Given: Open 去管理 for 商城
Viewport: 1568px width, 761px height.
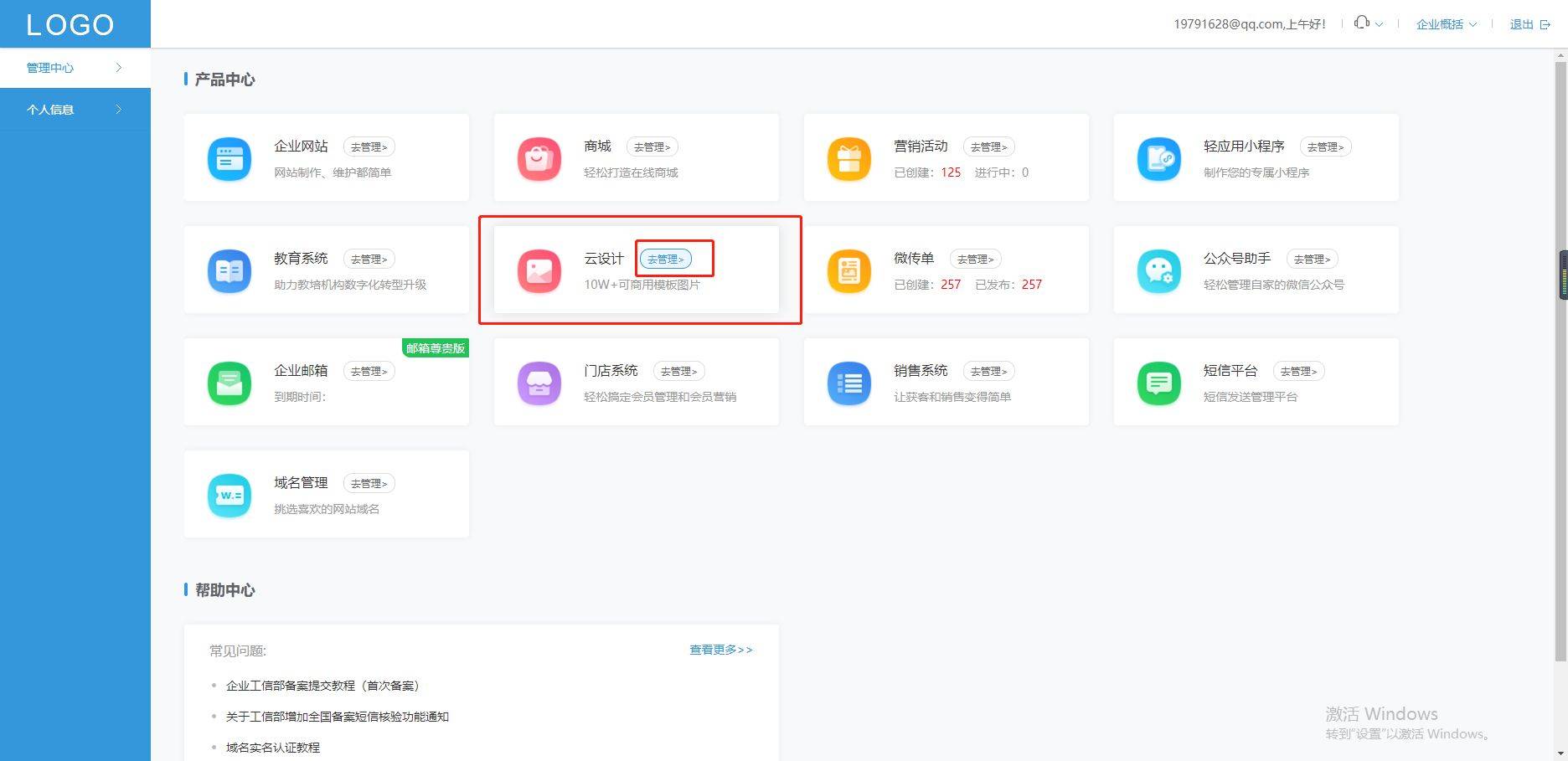Looking at the screenshot, I should 652,147.
